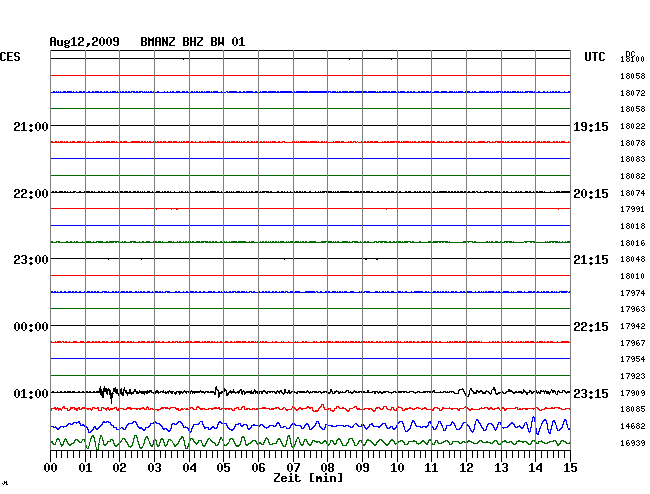Click the DC value 14682

[x=633, y=426]
